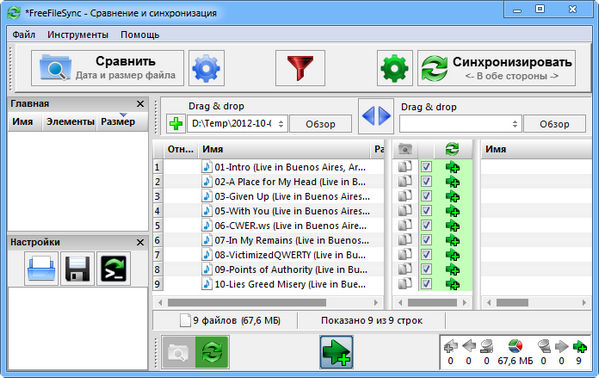The image size is (599, 378).
Task: Click right Обзор browse button
Action: click(554, 124)
